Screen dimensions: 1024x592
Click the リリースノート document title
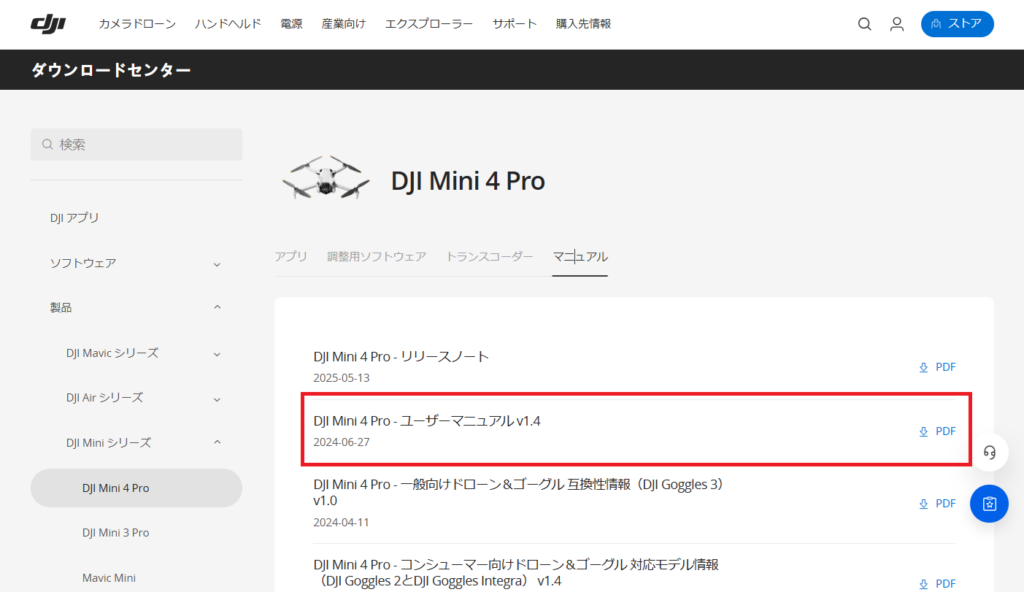click(x=401, y=357)
